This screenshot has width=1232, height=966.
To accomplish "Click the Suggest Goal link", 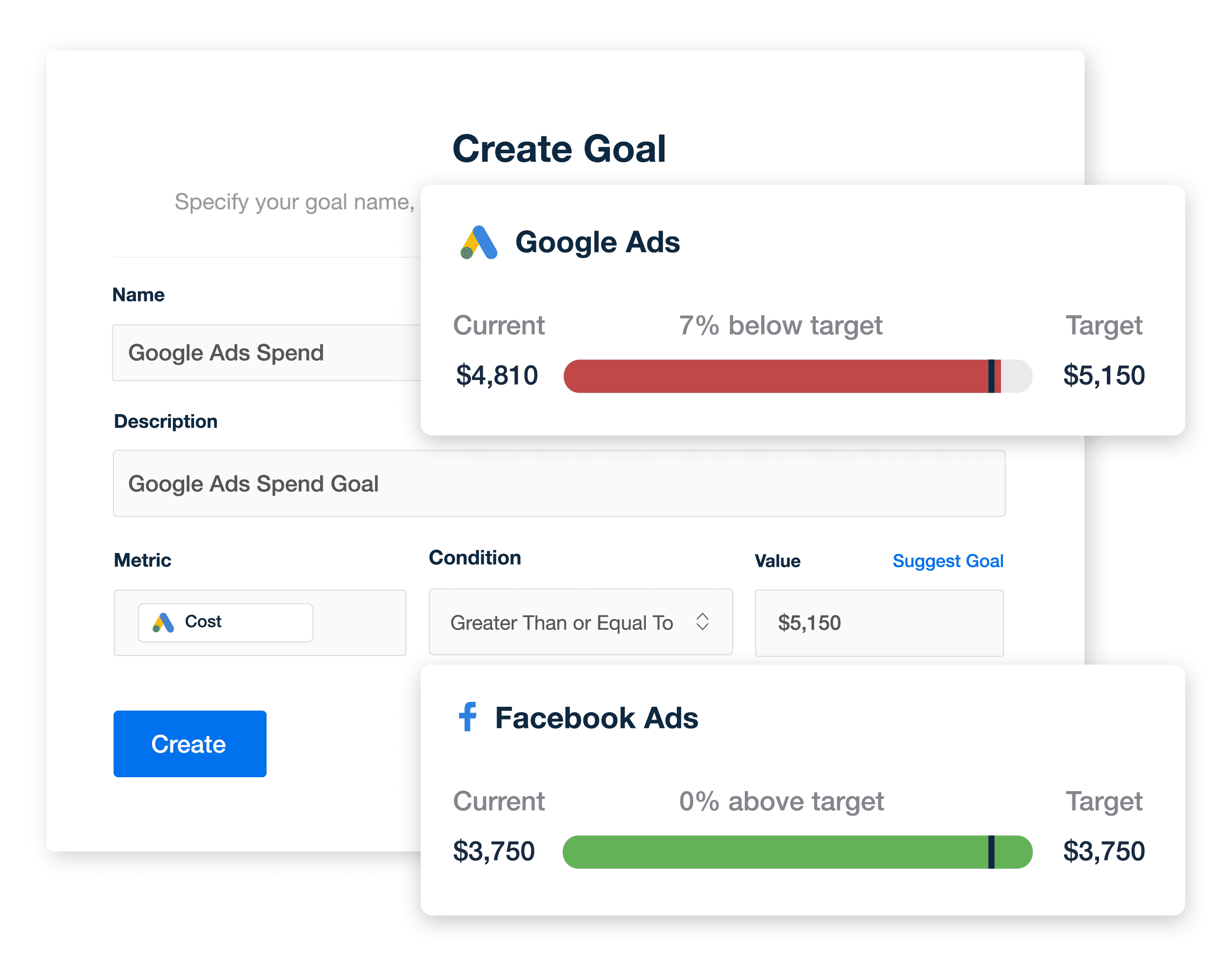I will coord(947,560).
